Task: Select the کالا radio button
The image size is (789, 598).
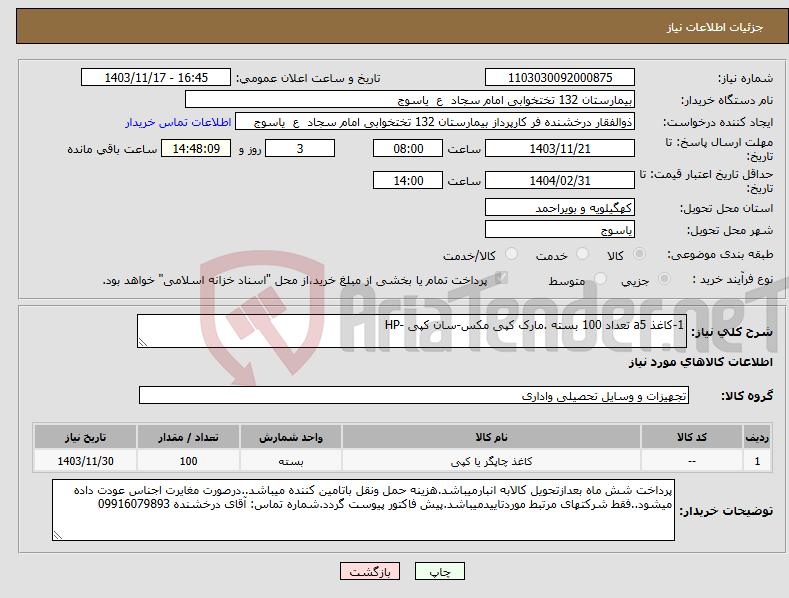Action: point(639,254)
